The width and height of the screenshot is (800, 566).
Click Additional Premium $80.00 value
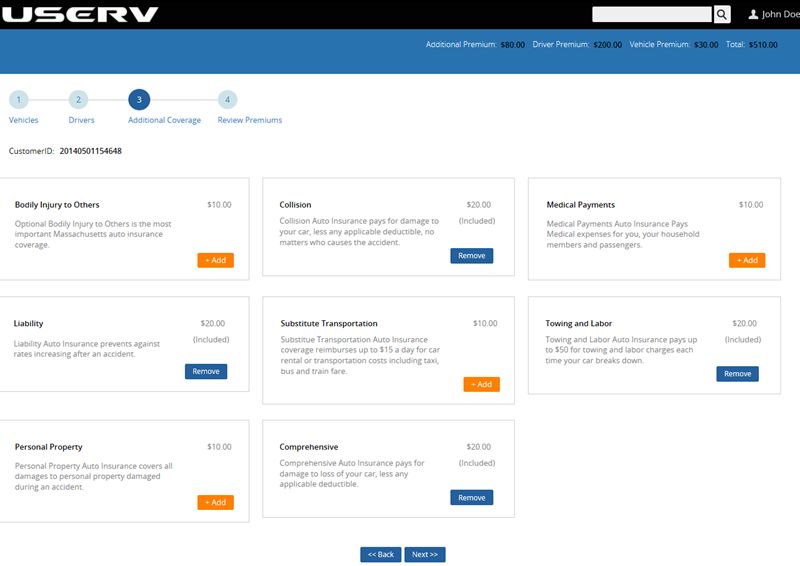[x=513, y=45]
